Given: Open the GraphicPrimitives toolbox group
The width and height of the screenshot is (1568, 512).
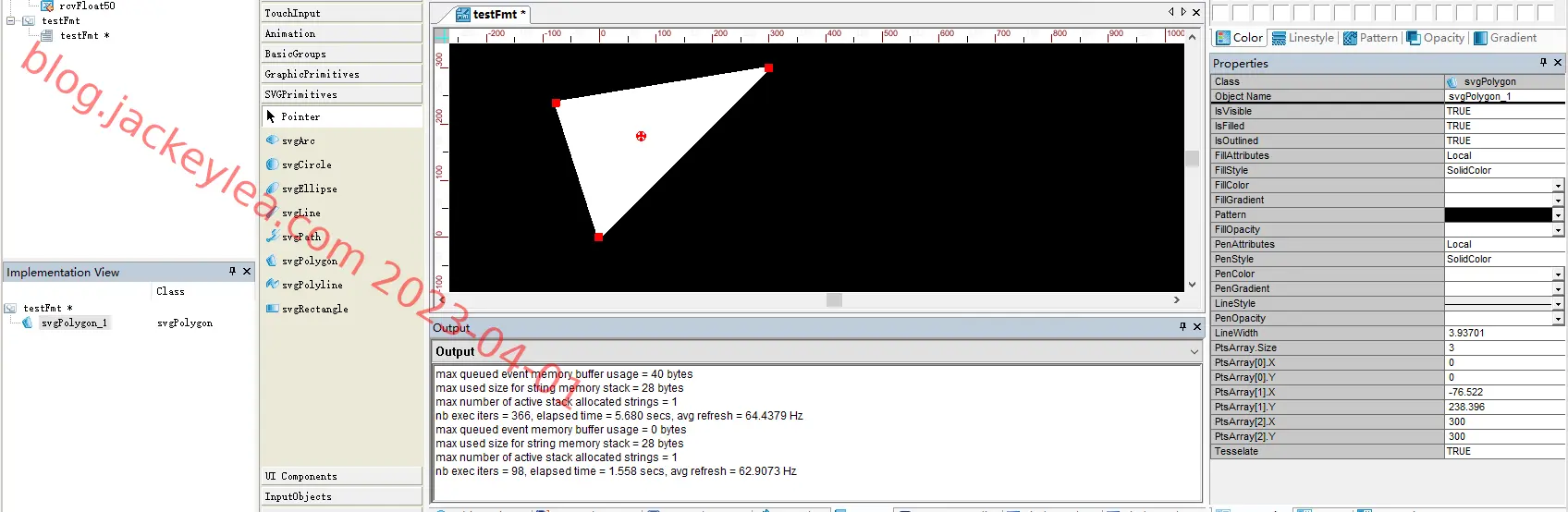Looking at the screenshot, I should pyautogui.click(x=341, y=74).
